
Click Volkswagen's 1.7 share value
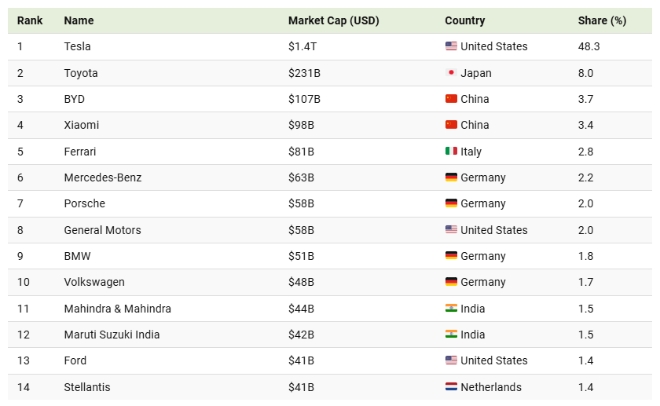click(x=586, y=282)
